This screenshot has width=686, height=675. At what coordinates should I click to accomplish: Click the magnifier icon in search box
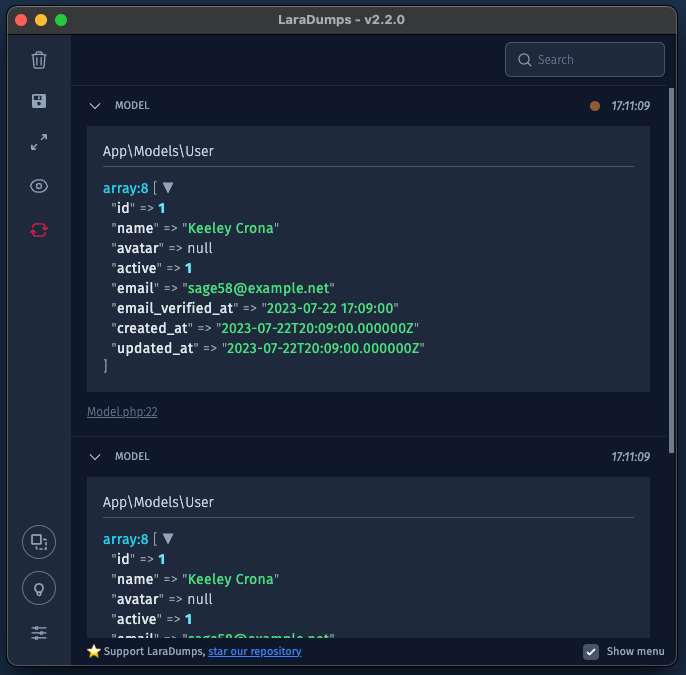pyautogui.click(x=525, y=60)
